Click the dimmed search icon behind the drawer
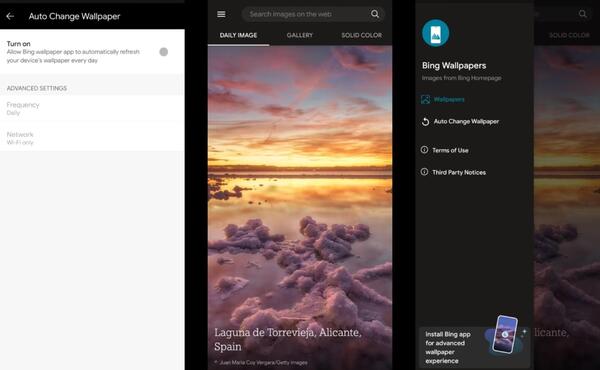This screenshot has width=600, height=370. point(582,14)
